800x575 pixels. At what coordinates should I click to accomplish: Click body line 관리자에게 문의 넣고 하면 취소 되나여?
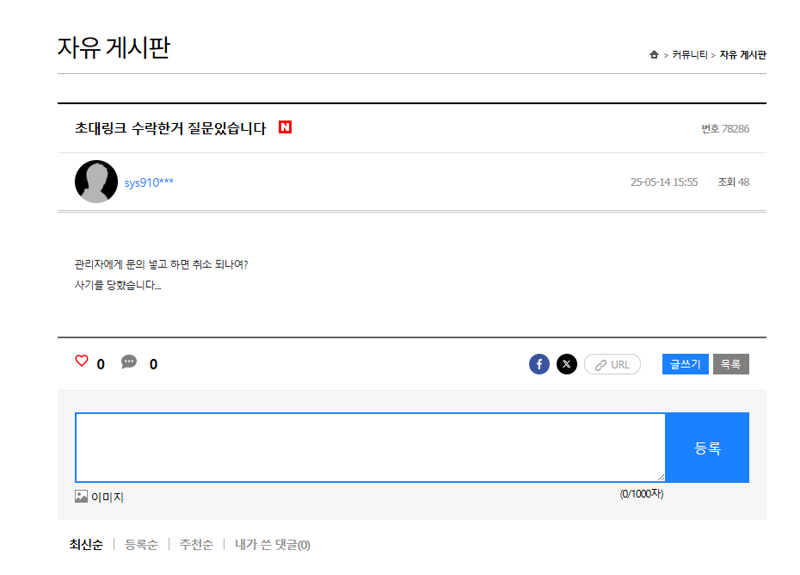click(161, 264)
